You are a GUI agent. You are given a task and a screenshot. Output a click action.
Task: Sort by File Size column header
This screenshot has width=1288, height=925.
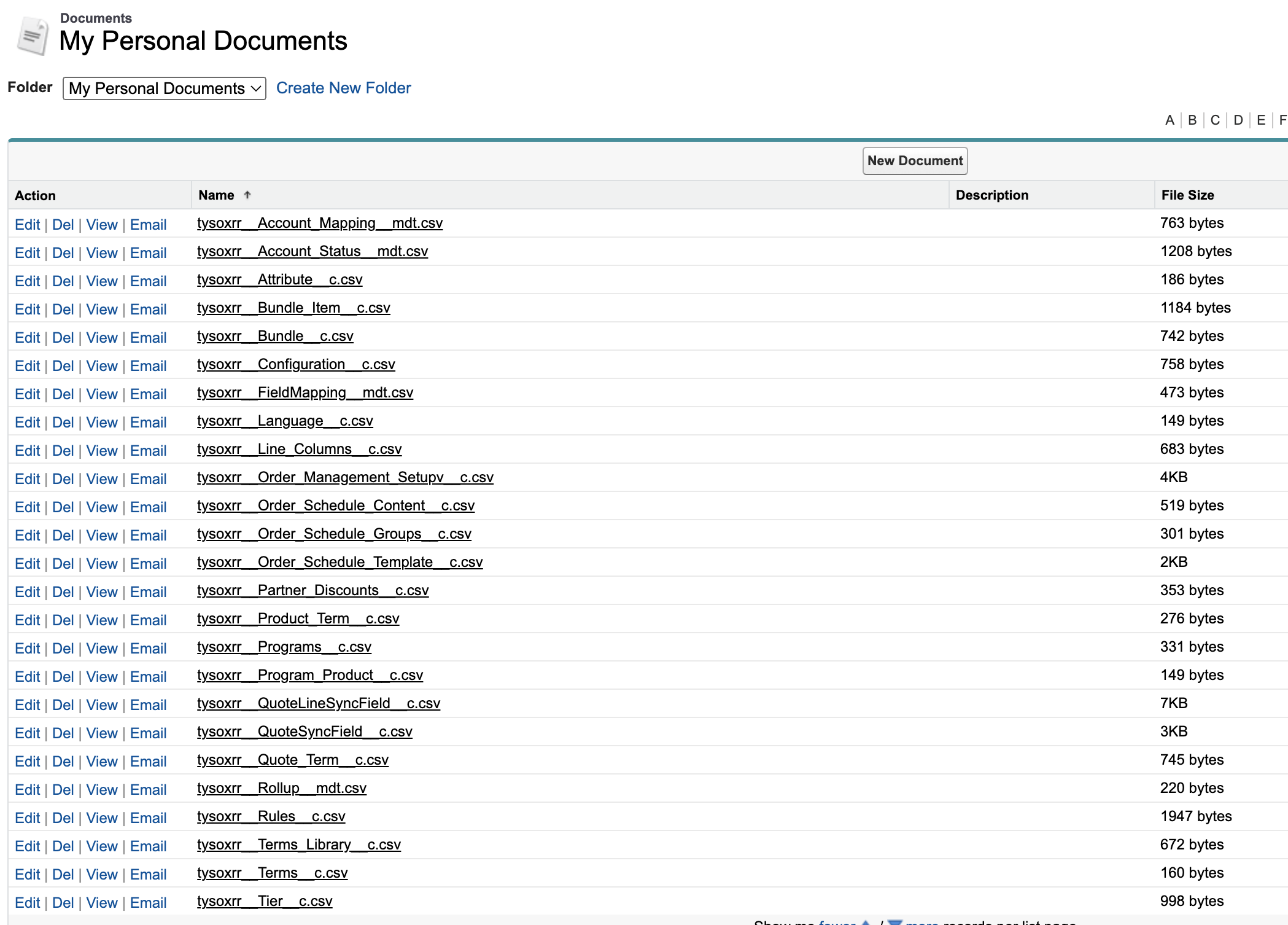click(1187, 195)
